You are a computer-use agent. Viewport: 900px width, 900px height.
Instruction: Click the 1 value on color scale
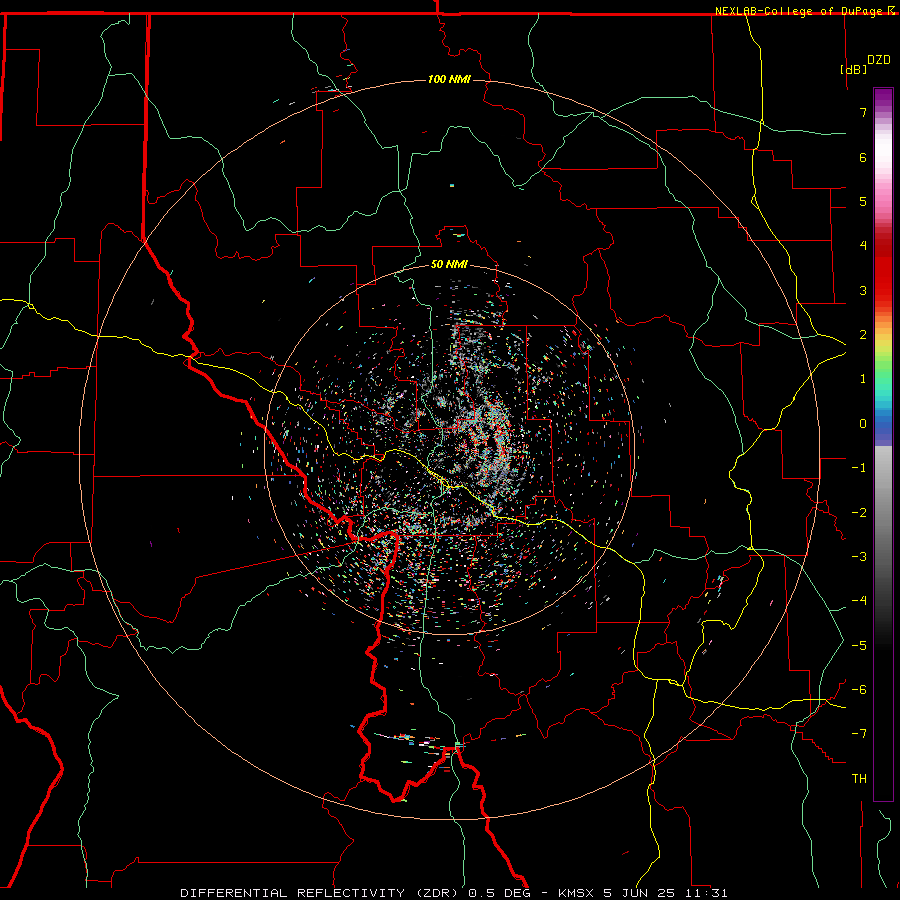click(863, 379)
